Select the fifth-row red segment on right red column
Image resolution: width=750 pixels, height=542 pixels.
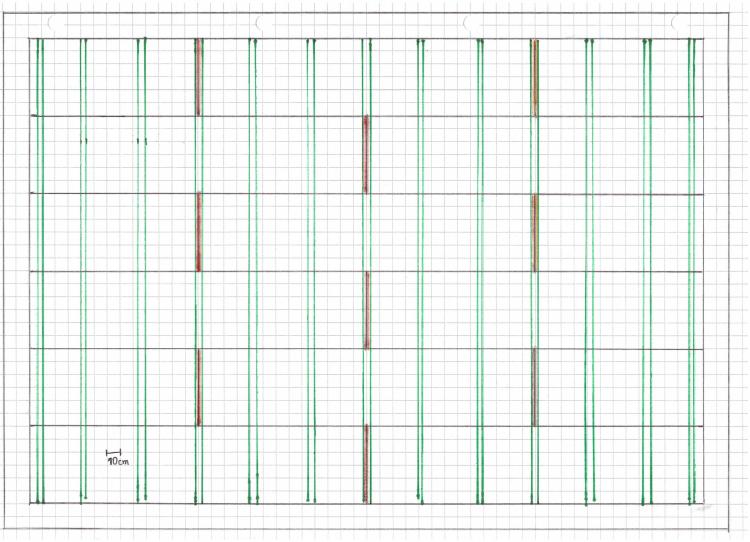pyautogui.click(x=535, y=387)
